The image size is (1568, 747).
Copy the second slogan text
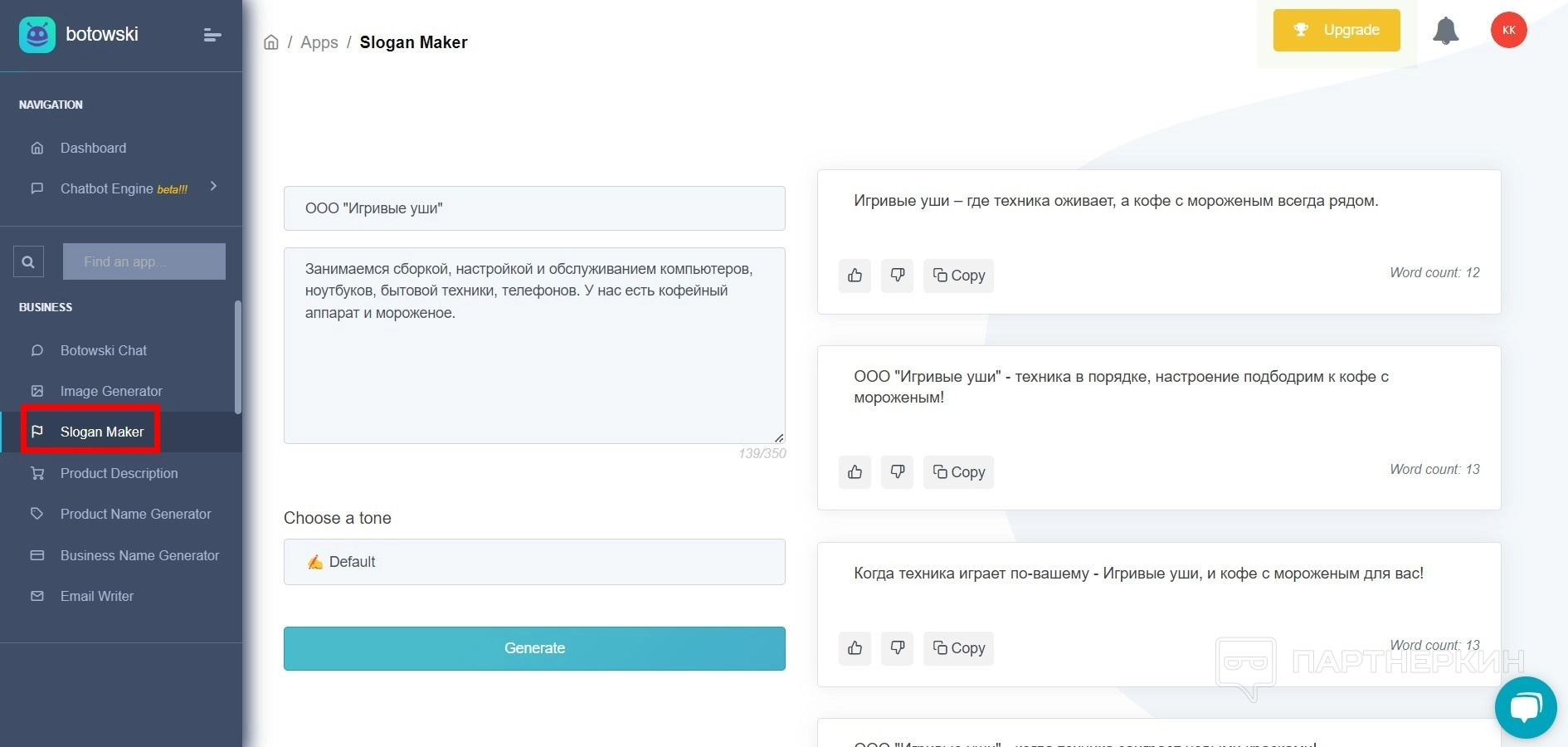click(x=958, y=472)
